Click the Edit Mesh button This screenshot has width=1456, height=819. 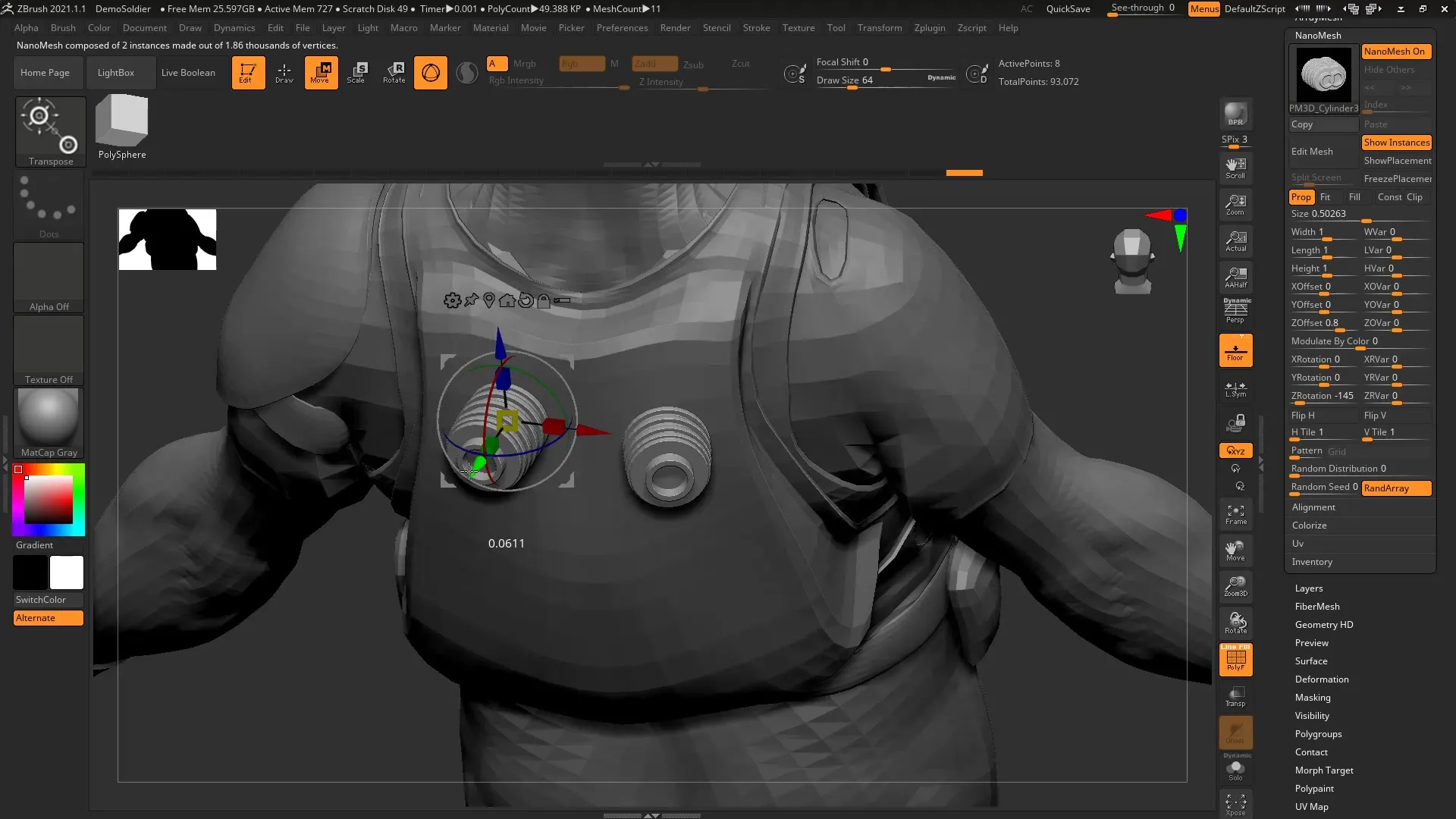1323,152
